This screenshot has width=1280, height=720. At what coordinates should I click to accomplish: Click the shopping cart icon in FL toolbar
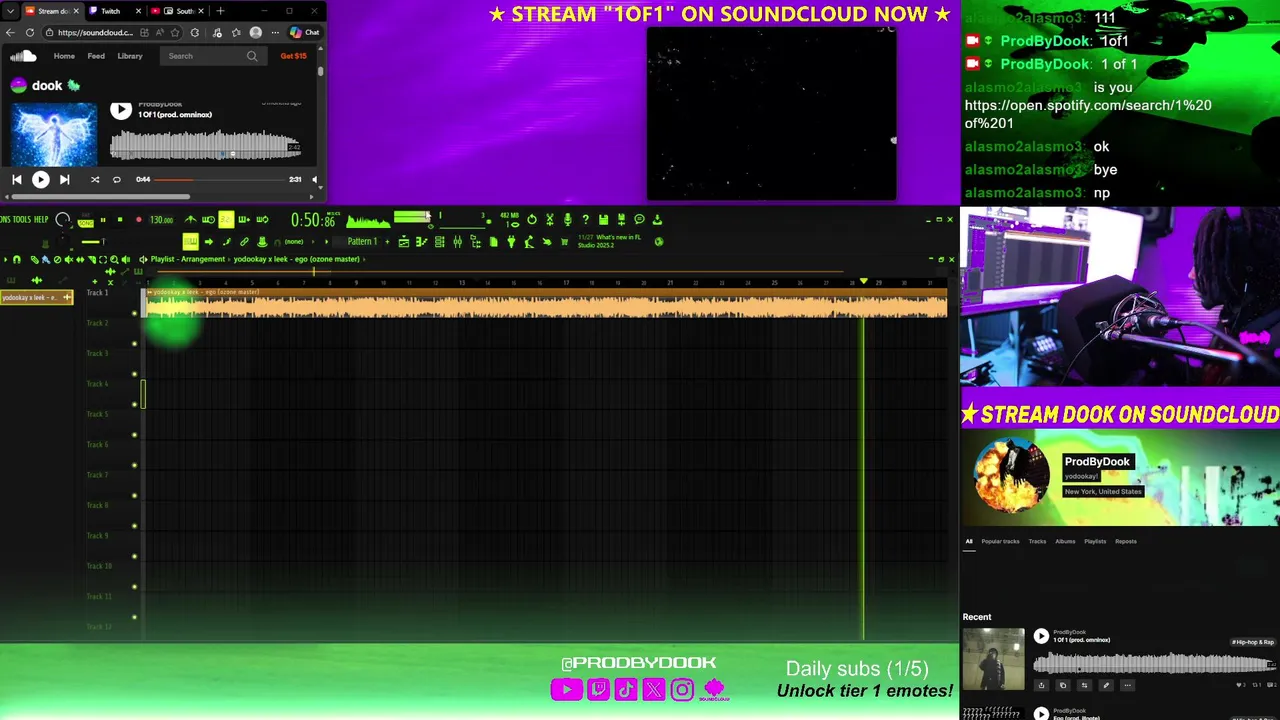tap(564, 241)
